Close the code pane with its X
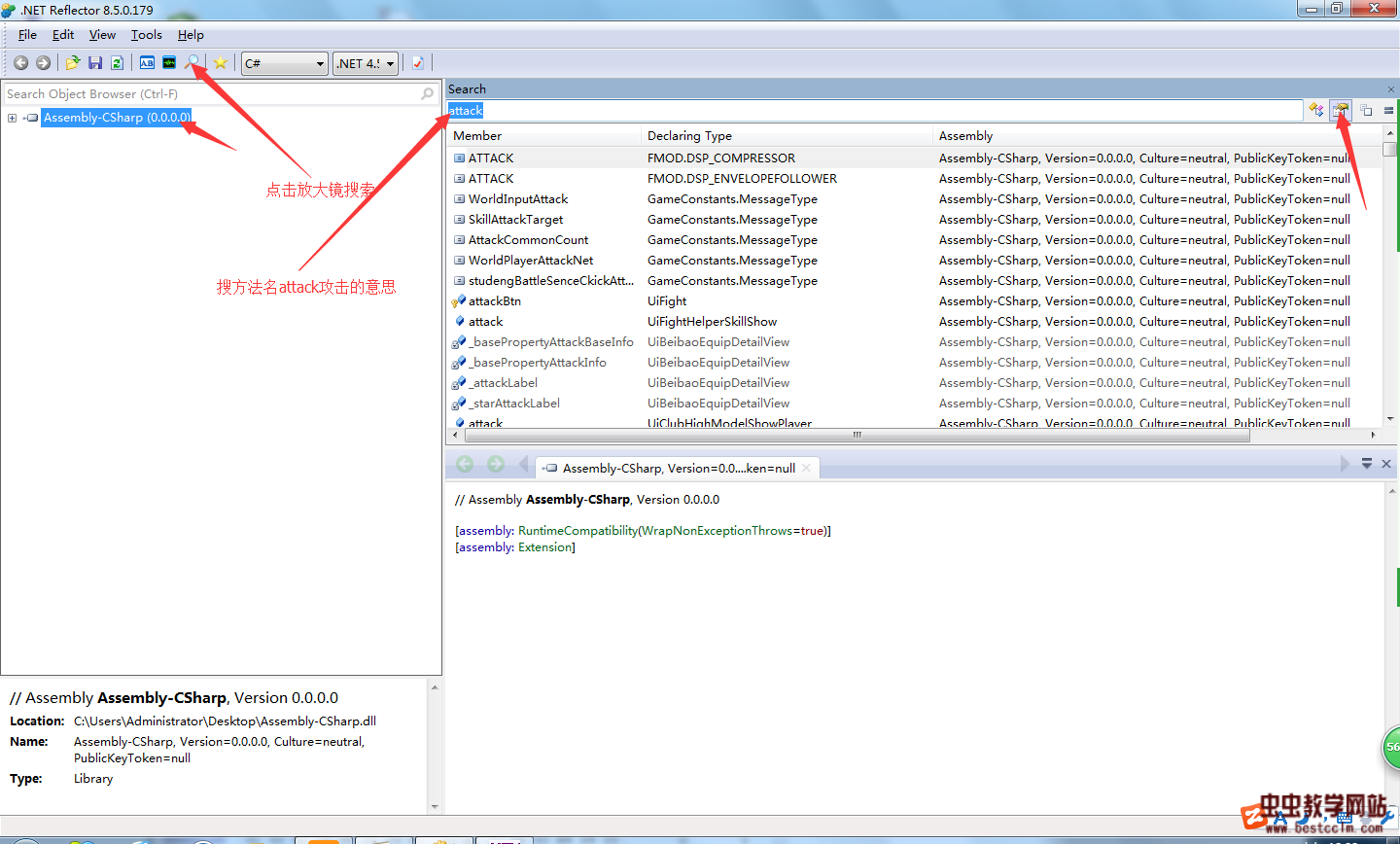This screenshot has width=1400, height=844. pyautogui.click(x=1387, y=465)
